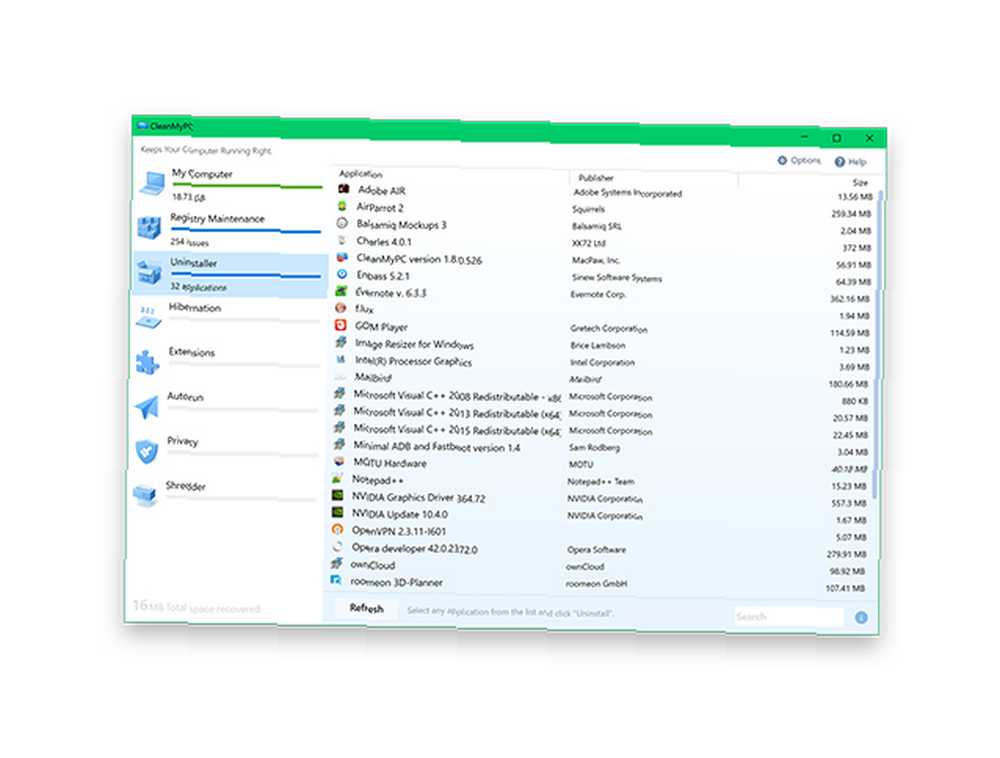
Task: Click the Brice Lambson publisher cell
Action: pyautogui.click(x=598, y=346)
